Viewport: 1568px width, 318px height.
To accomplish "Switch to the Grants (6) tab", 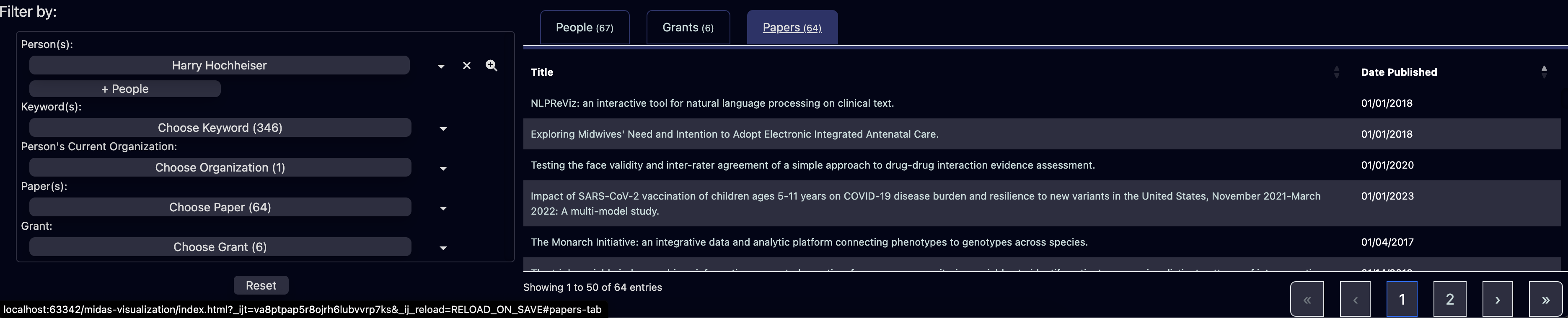I will click(688, 27).
